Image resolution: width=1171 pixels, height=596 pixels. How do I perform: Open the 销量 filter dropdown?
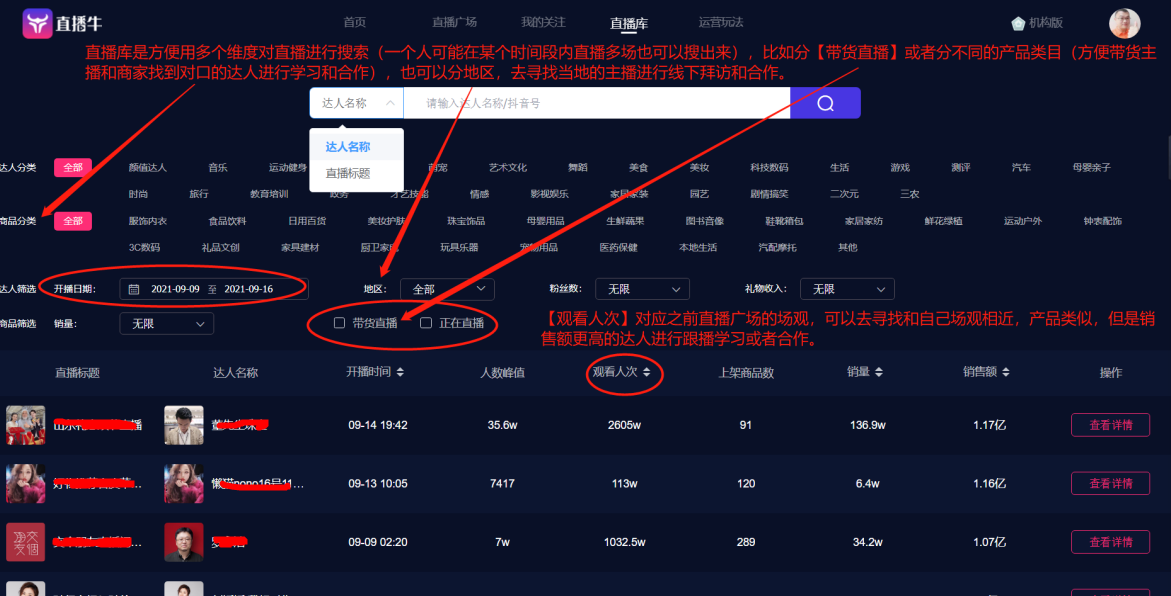tap(167, 323)
